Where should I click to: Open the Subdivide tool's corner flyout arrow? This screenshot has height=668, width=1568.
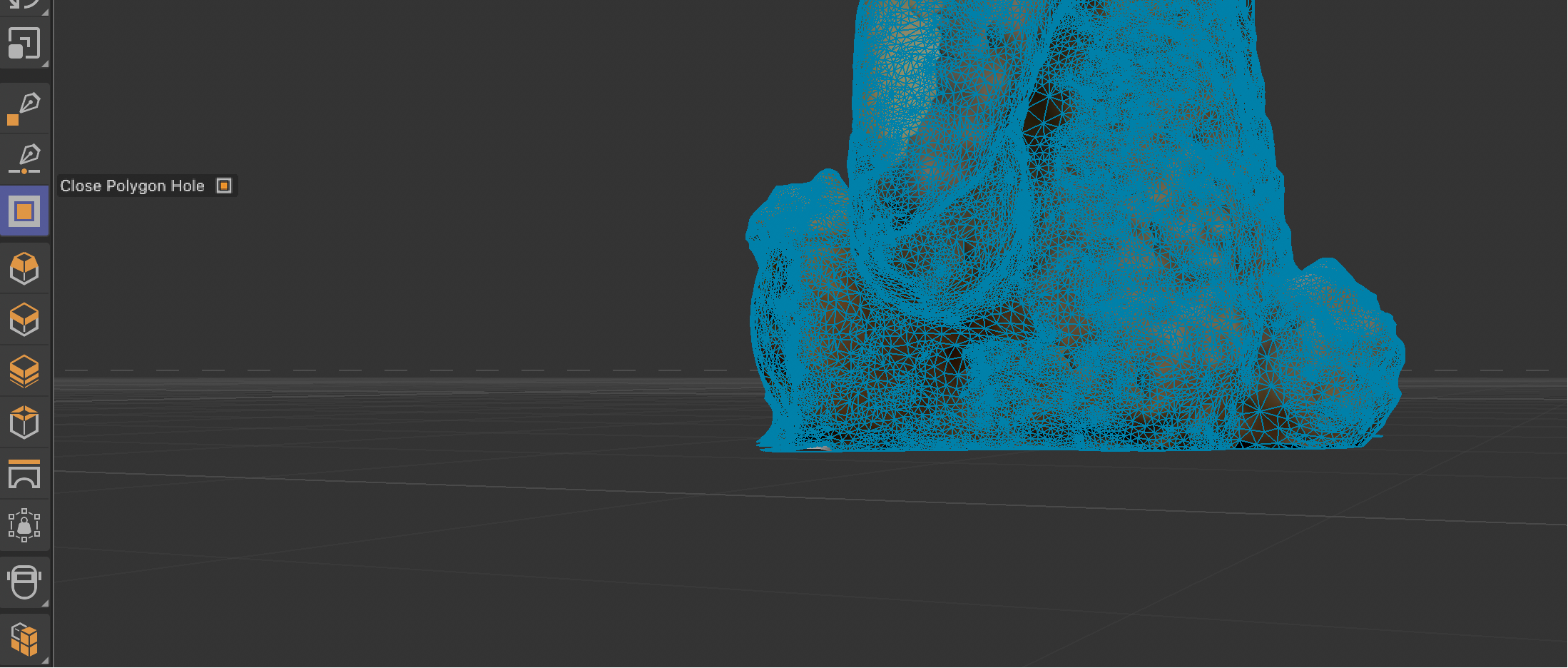[x=45, y=660]
